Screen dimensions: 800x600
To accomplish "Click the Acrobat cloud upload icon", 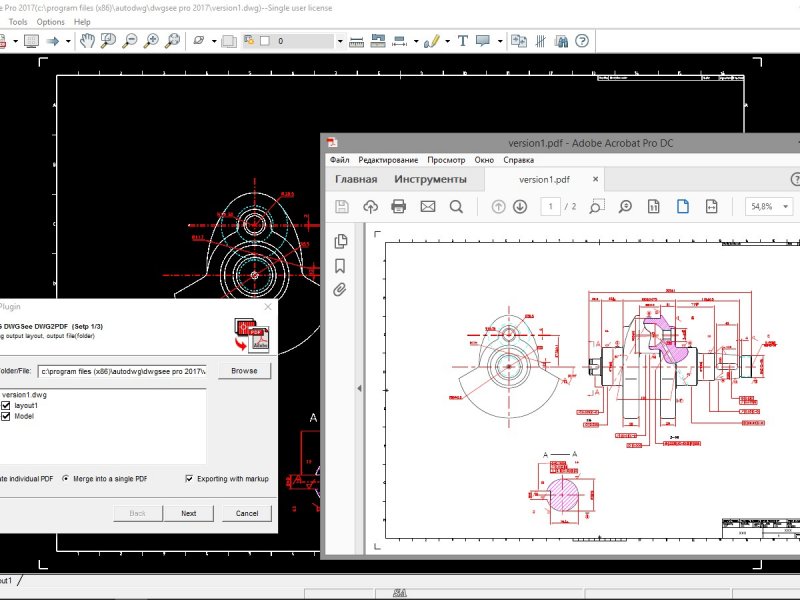I will (x=370, y=207).
